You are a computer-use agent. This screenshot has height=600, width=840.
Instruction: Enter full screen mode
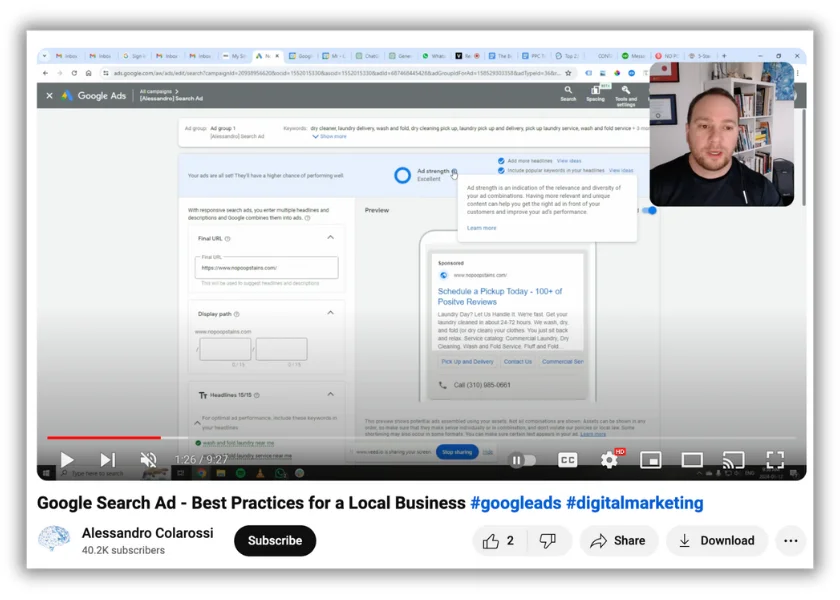(775, 460)
